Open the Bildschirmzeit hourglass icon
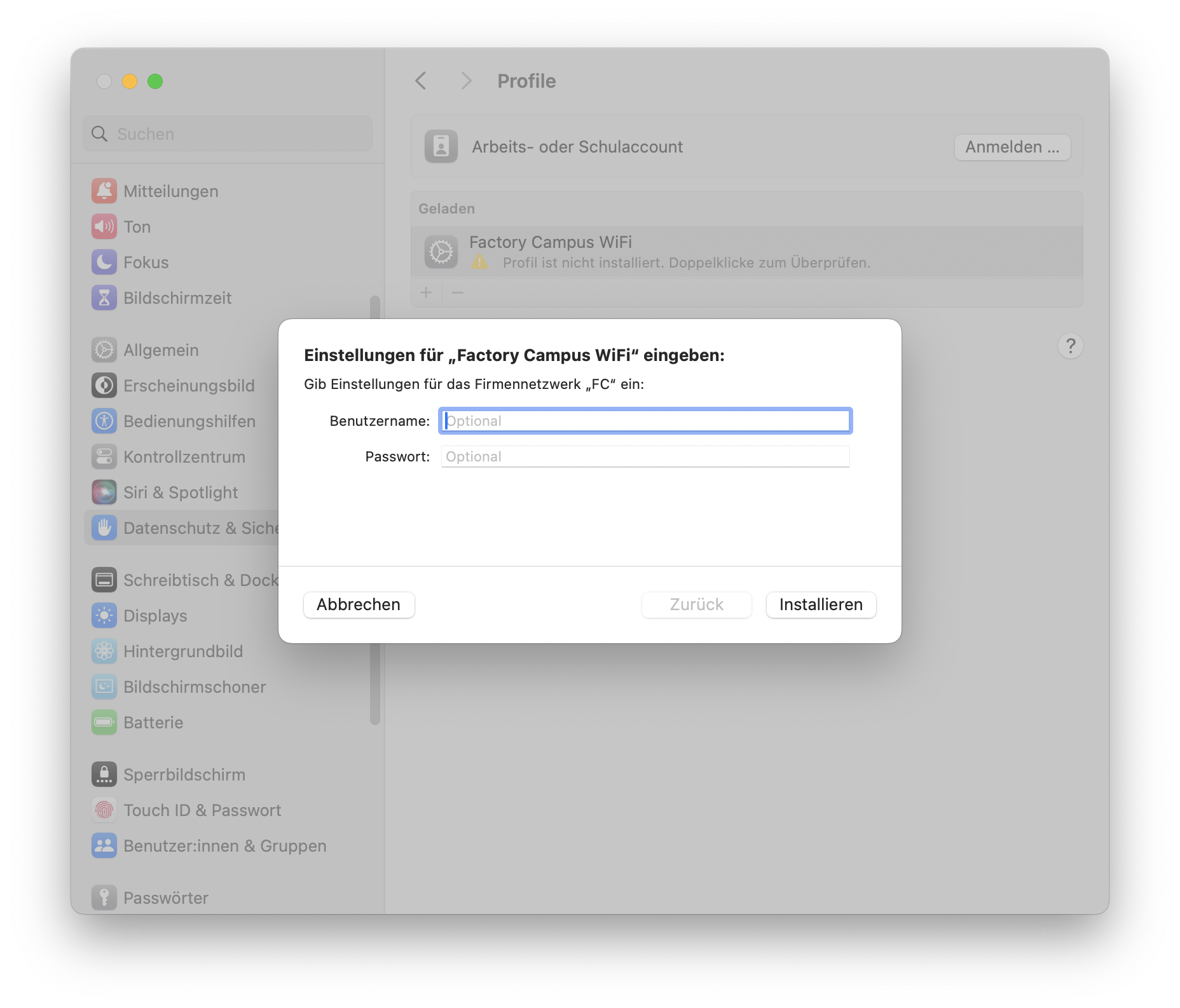The image size is (1180, 1008). pos(104,297)
